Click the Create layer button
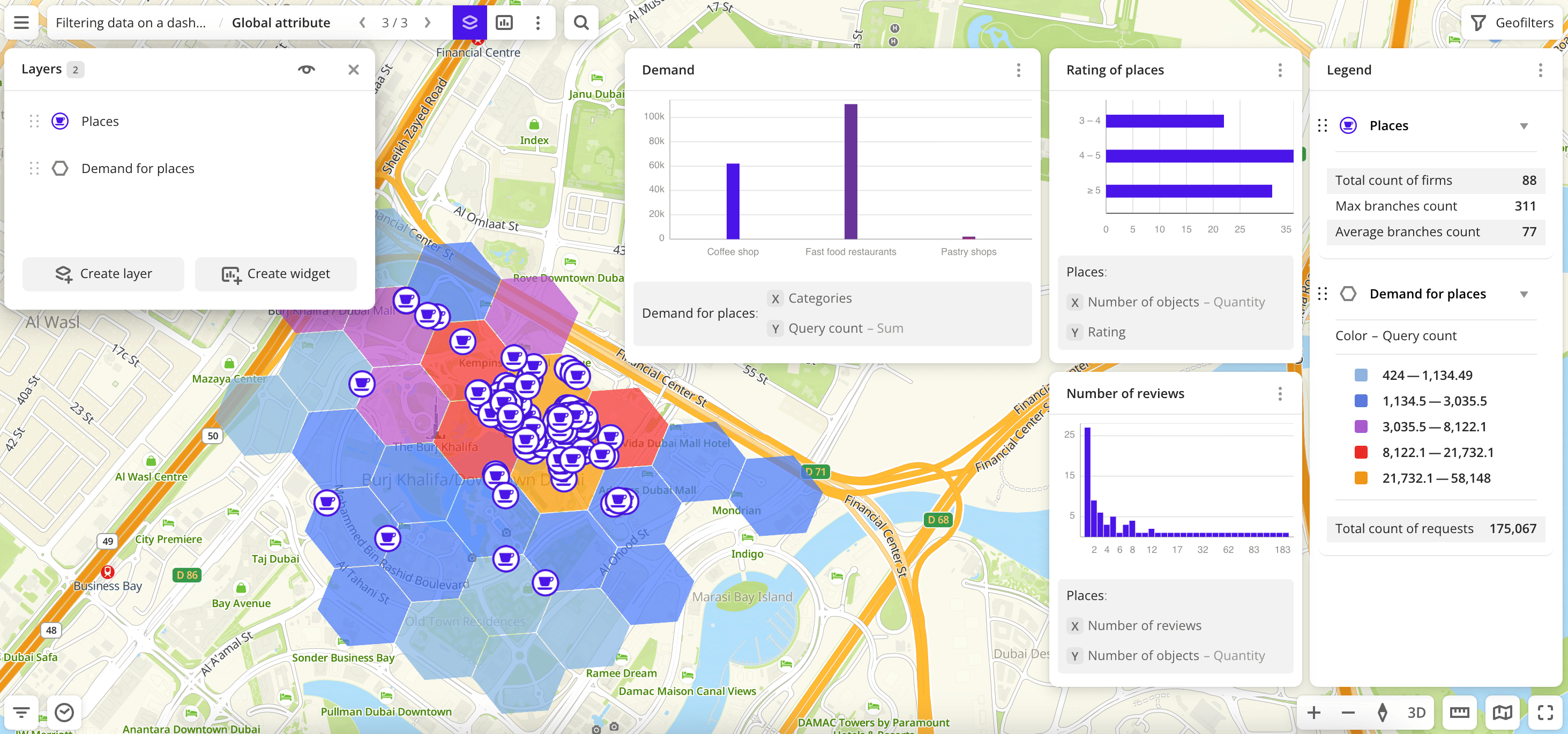Image resolution: width=1568 pixels, height=734 pixels. [x=103, y=274]
